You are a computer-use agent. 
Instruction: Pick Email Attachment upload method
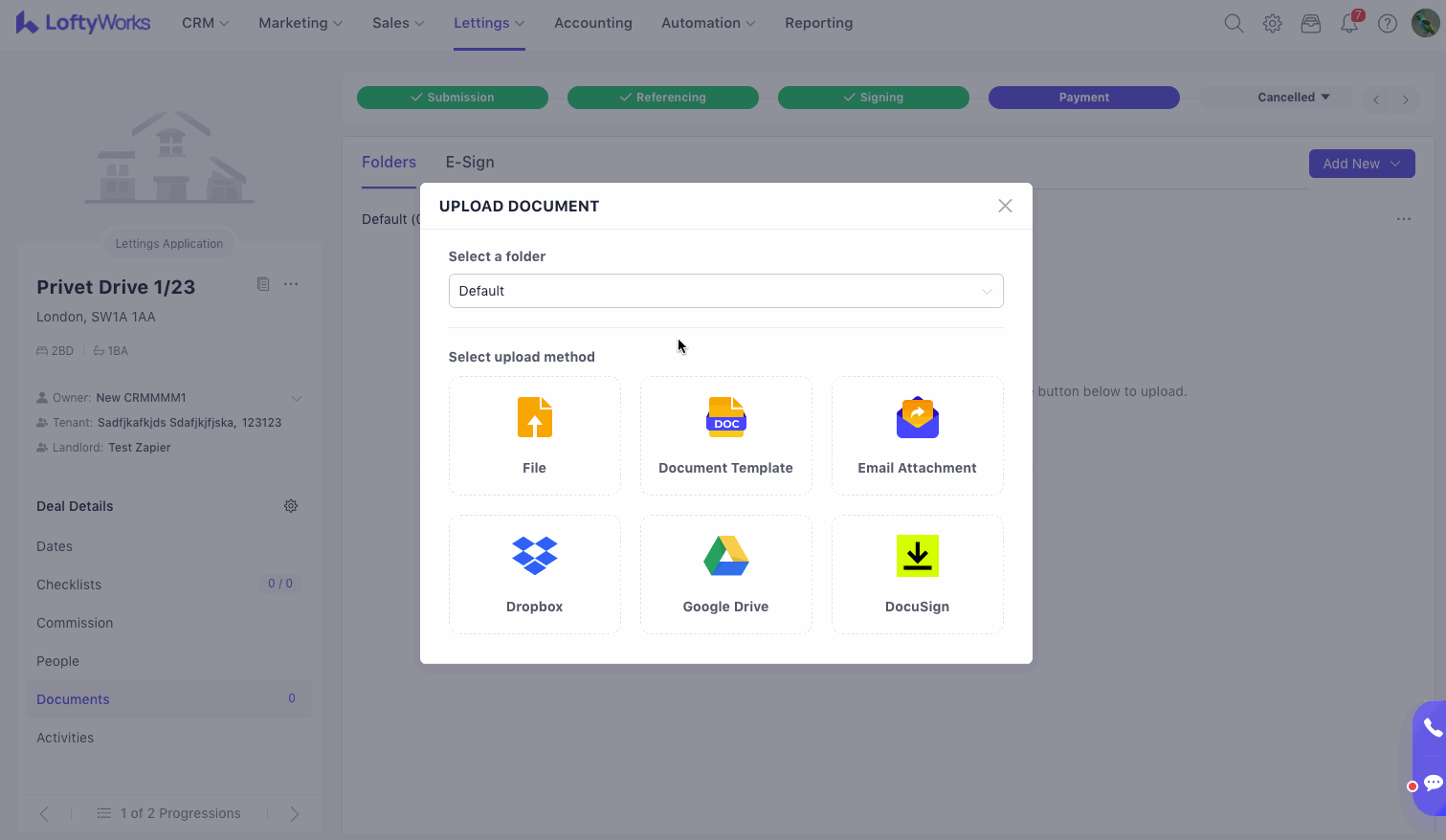click(x=917, y=436)
